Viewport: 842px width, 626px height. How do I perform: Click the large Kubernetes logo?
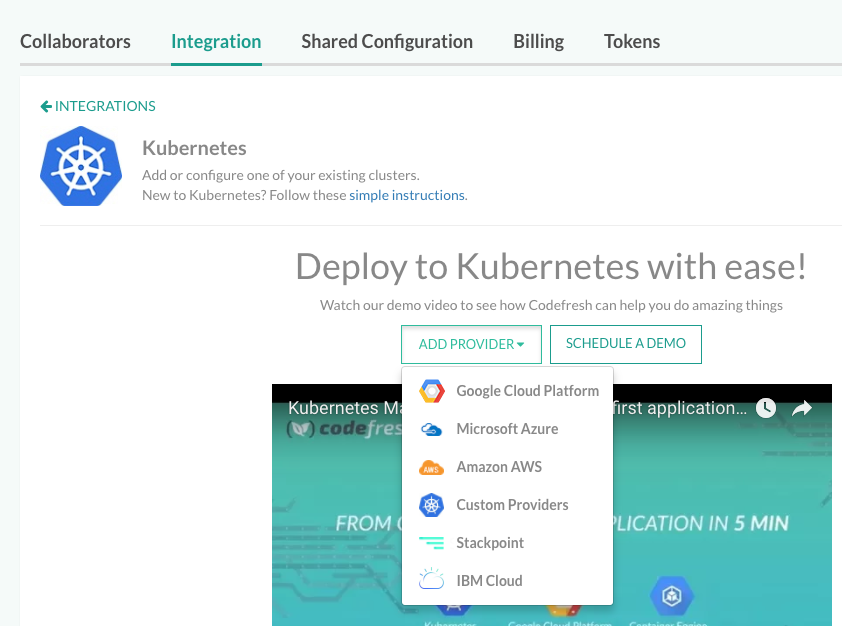coord(81,166)
